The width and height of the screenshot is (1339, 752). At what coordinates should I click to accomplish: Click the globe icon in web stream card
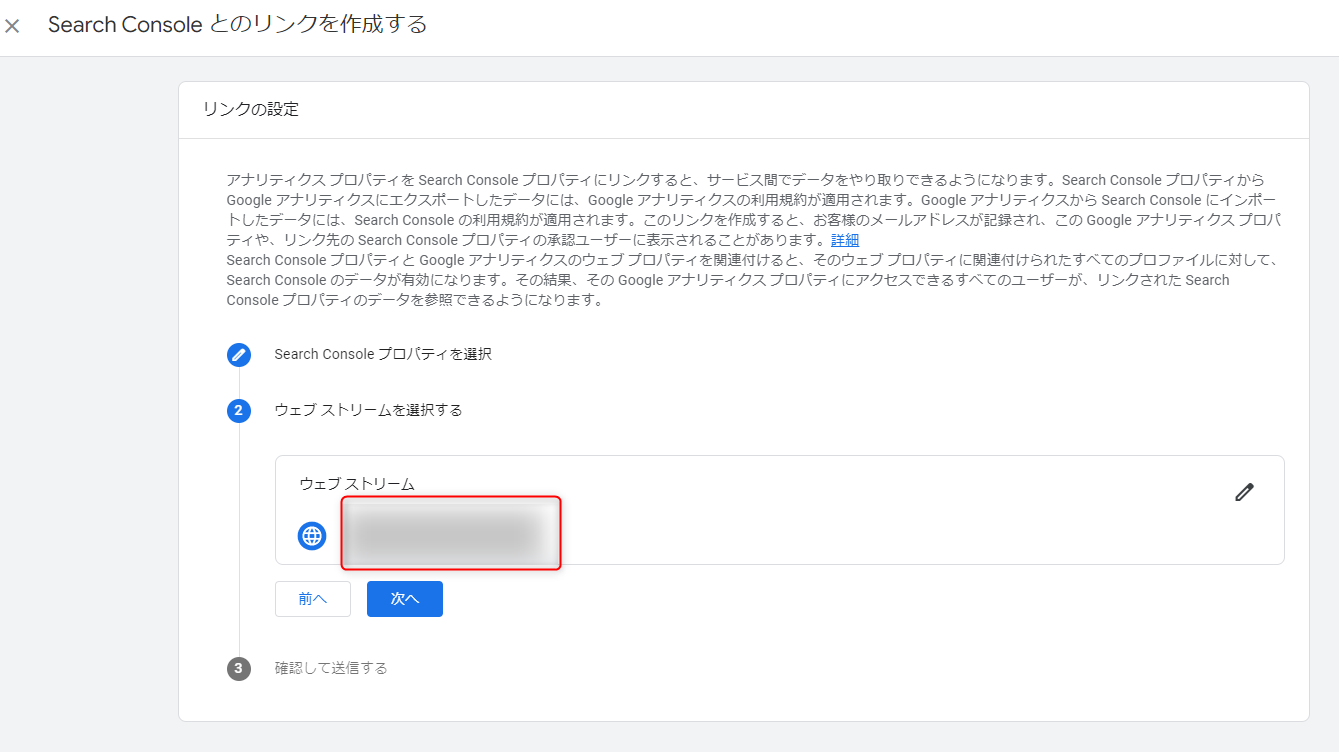click(312, 536)
